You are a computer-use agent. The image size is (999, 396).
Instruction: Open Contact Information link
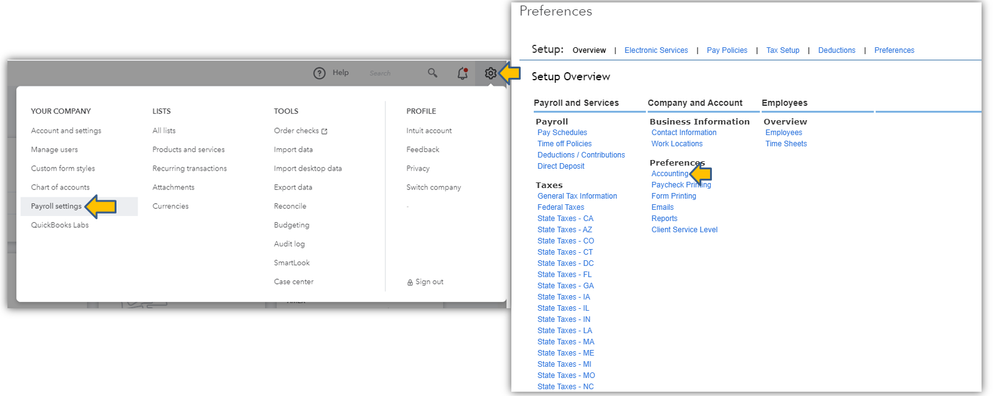coord(684,132)
